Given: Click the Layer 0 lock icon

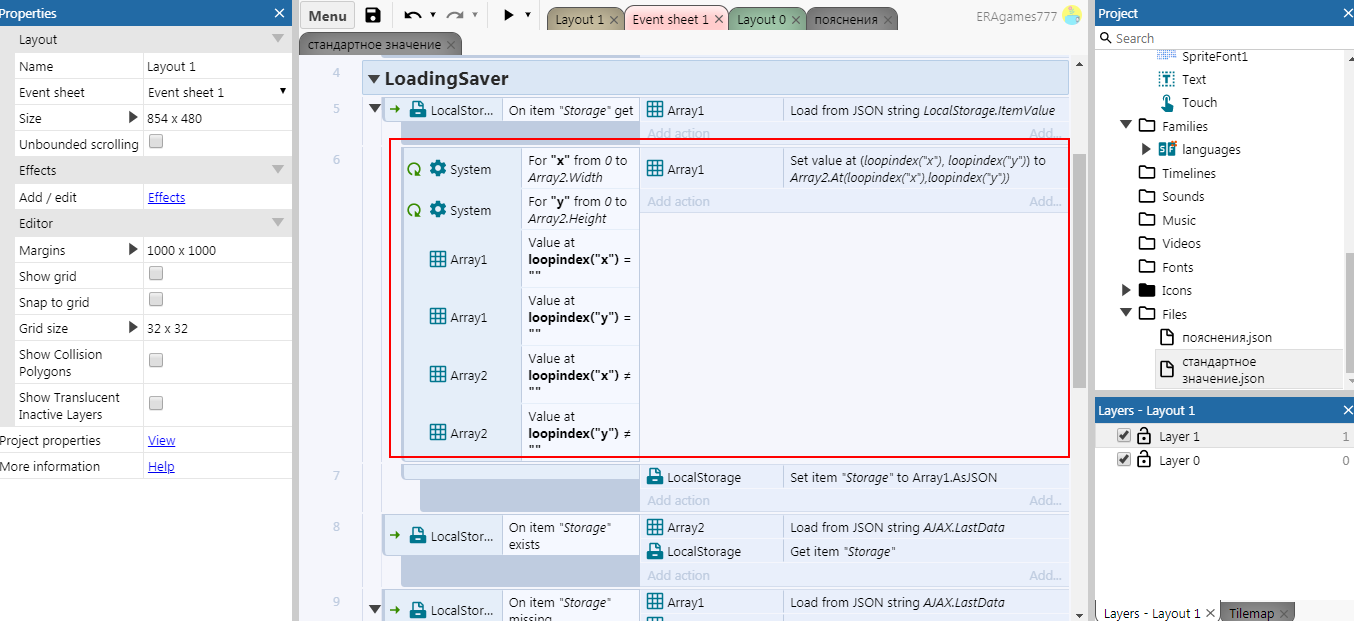Looking at the screenshot, I should pyautogui.click(x=1143, y=460).
